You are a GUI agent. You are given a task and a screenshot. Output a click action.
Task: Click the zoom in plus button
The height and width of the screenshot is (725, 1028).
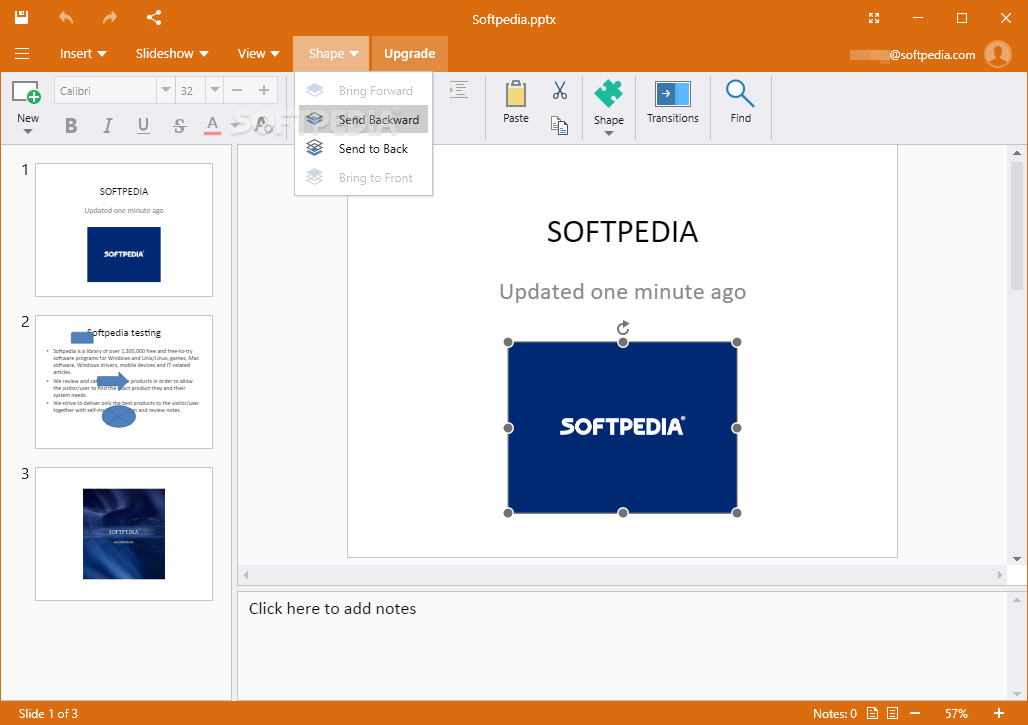[998, 713]
